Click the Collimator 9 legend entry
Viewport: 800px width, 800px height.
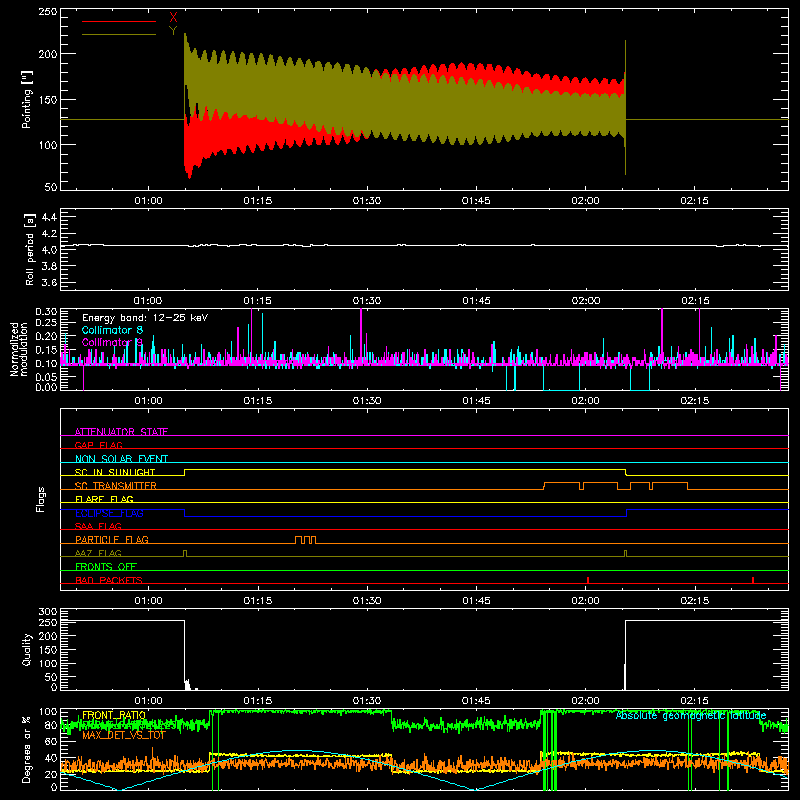click(112, 342)
